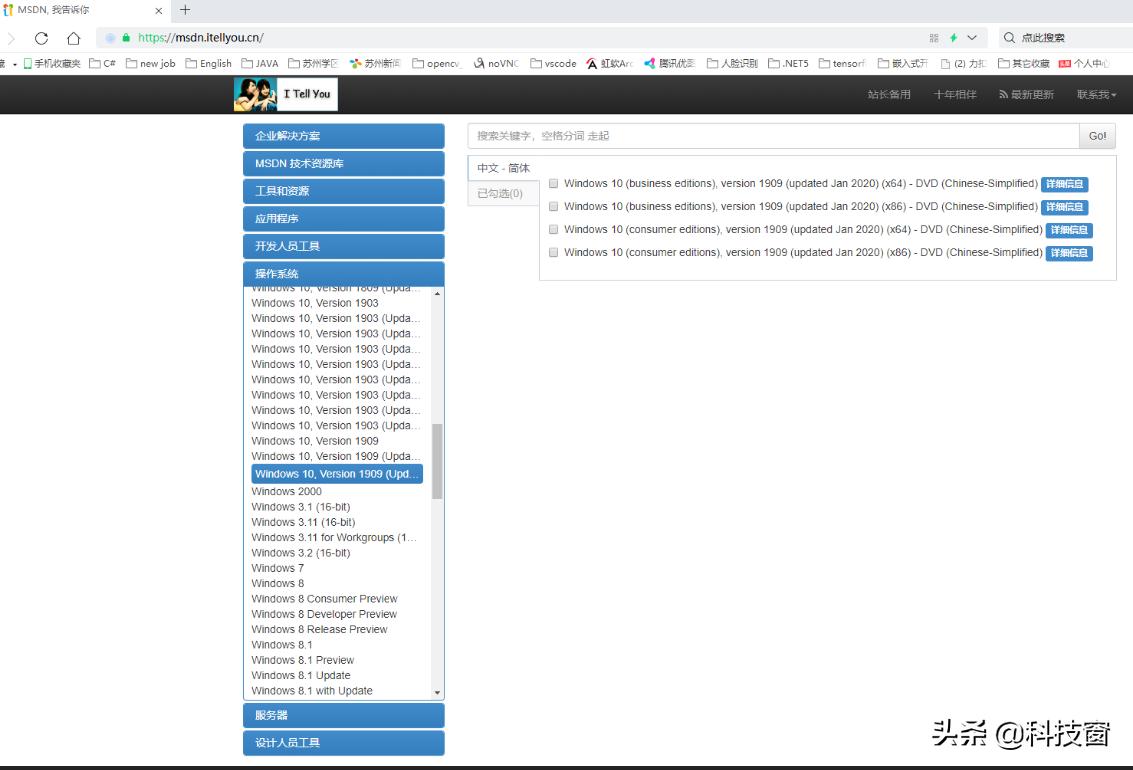Viewport: 1133px width, 770px height.
Task: Click the forward navigation arrow
Action: coord(11,38)
